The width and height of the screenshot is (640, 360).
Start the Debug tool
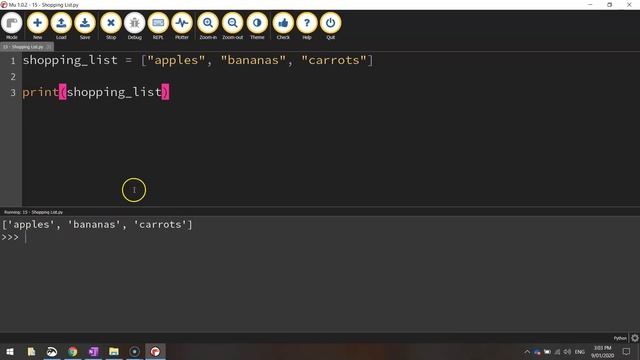pyautogui.click(x=134, y=25)
